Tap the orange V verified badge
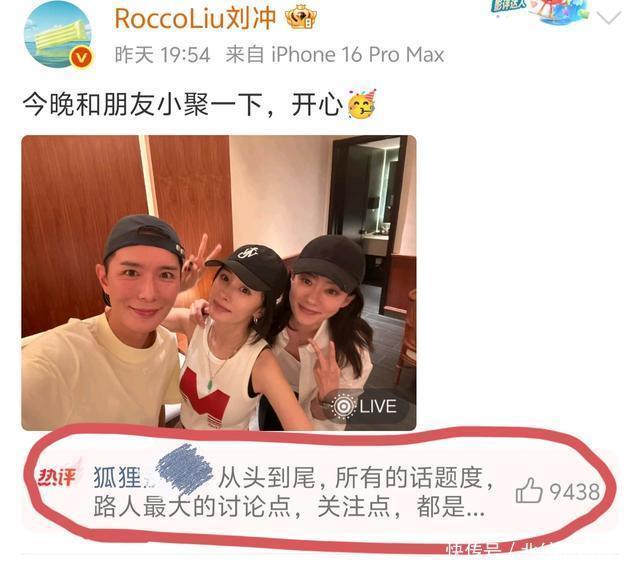Viewport: 640px width, 566px height. [81, 57]
